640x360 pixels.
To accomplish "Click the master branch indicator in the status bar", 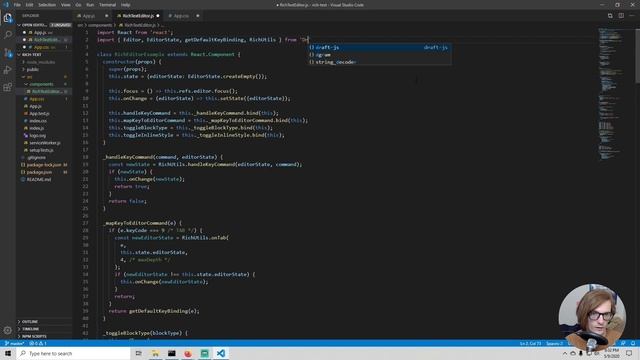I will click(14, 344).
